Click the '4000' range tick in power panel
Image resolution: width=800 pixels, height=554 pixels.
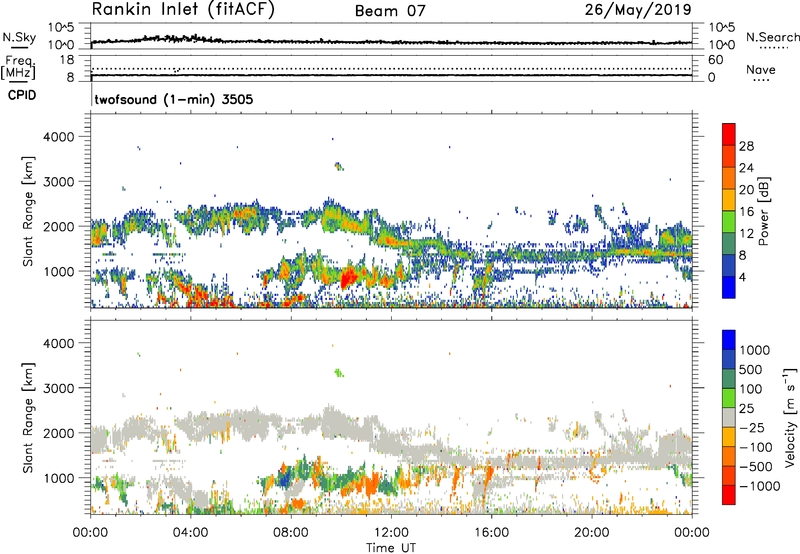[59, 137]
